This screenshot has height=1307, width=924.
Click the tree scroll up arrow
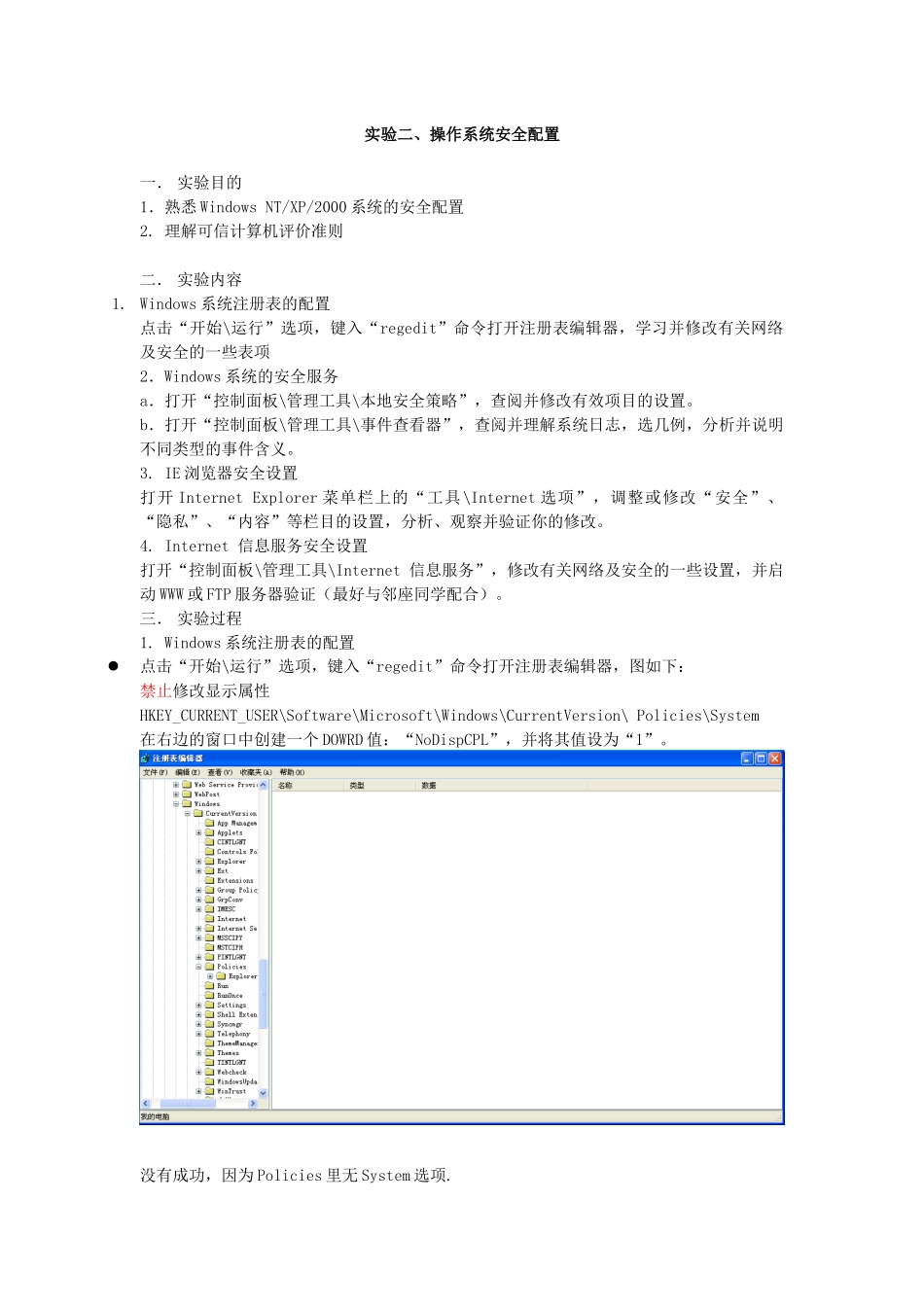(x=263, y=785)
